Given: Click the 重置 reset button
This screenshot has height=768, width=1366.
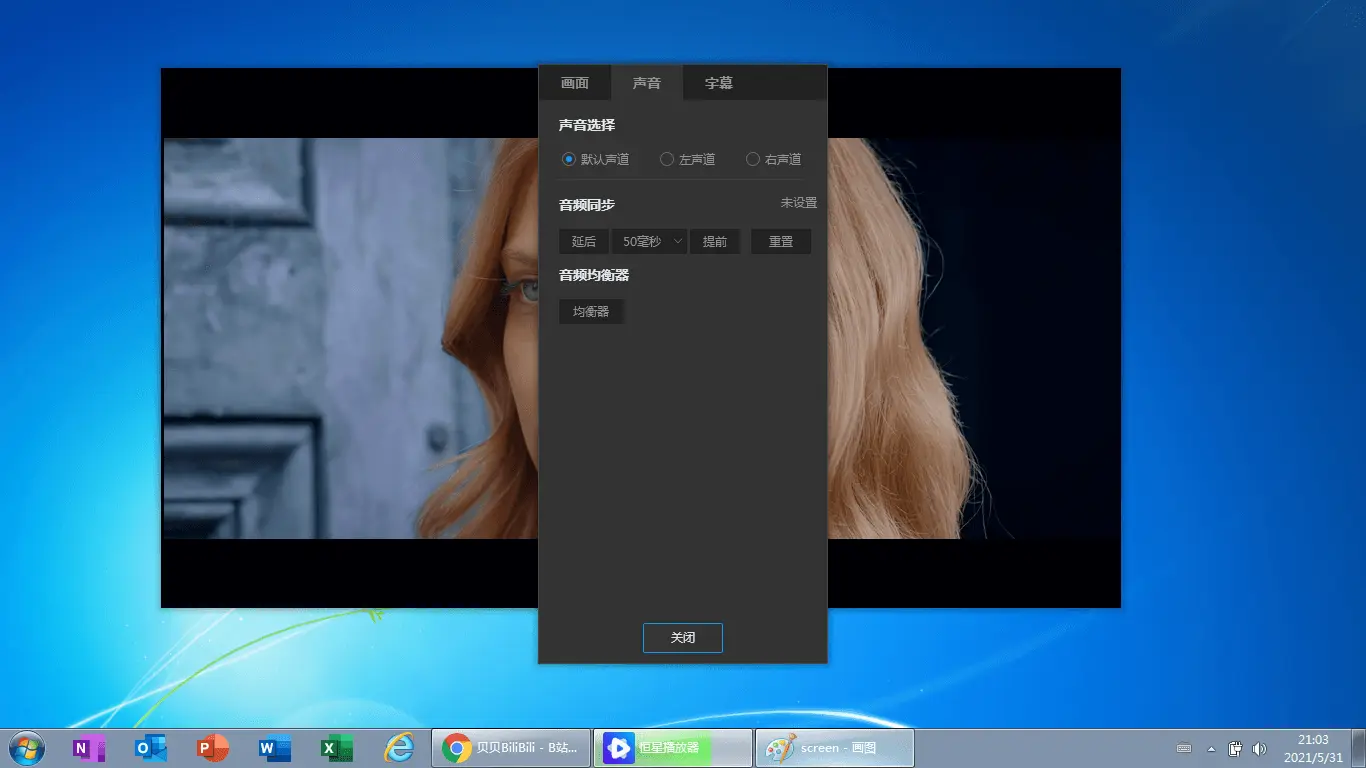Looking at the screenshot, I should tap(781, 241).
